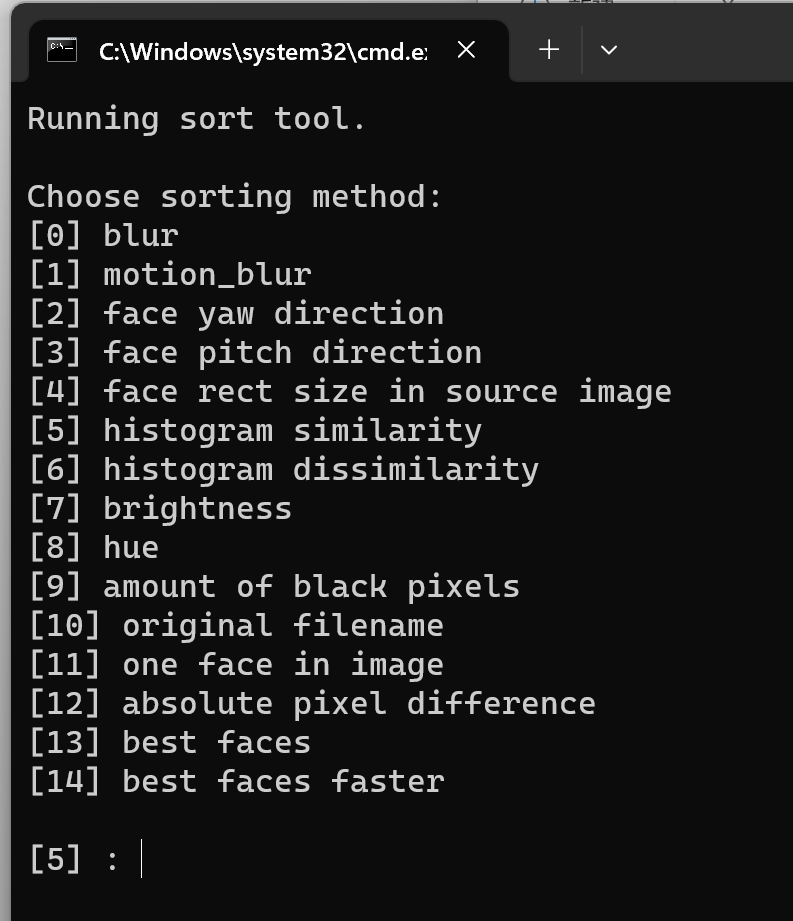Click the '[7] brightness' line

160,509
